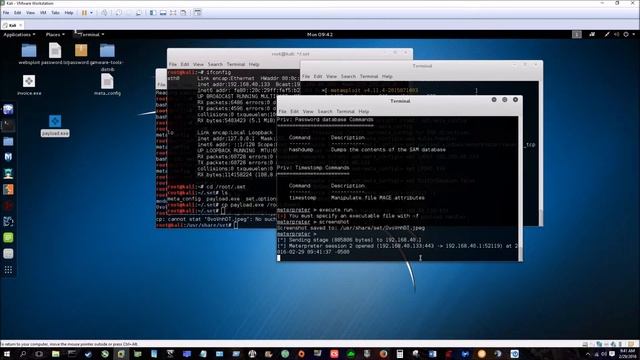Open the green notes app in dock
Screen dimensions: 640x360
click(8, 238)
